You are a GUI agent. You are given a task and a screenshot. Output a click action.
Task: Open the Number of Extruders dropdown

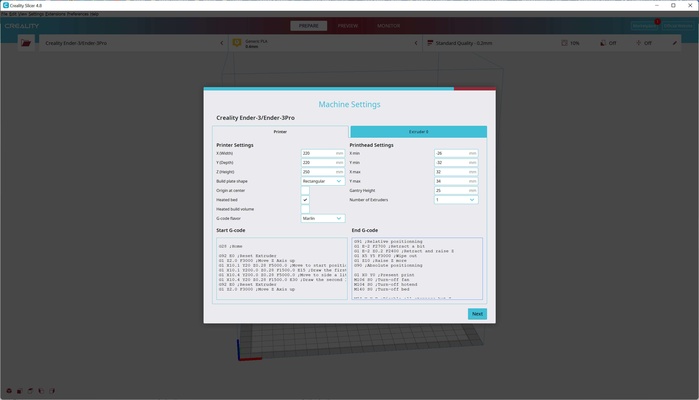tap(456, 200)
